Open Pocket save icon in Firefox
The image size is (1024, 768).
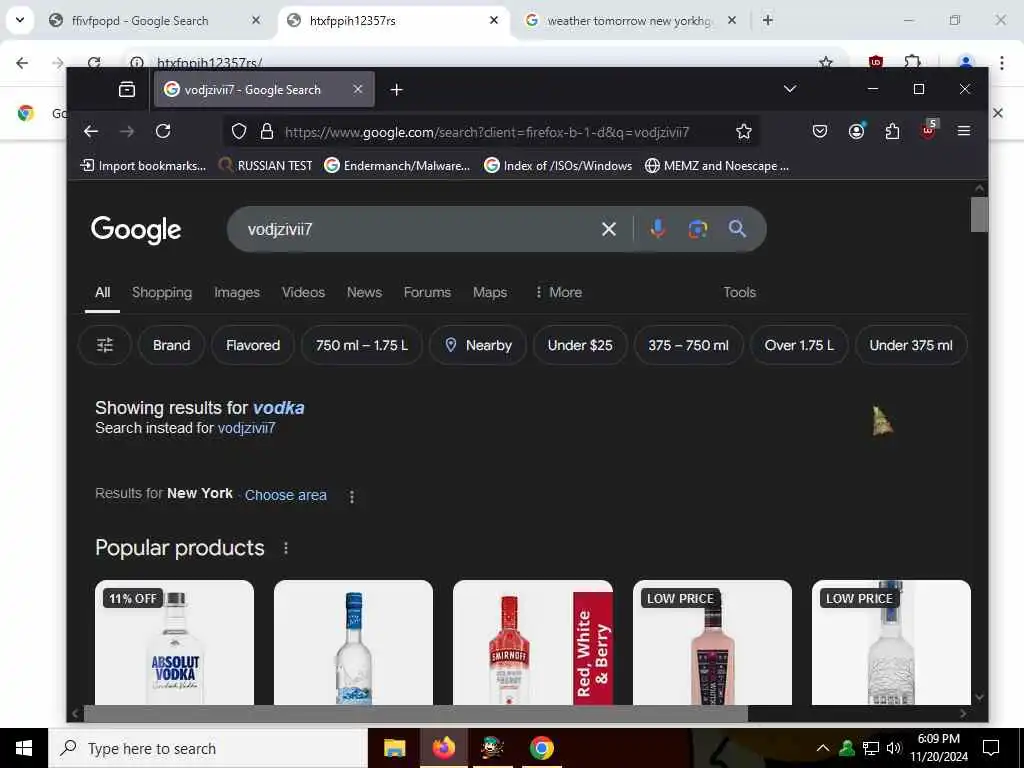tap(820, 131)
